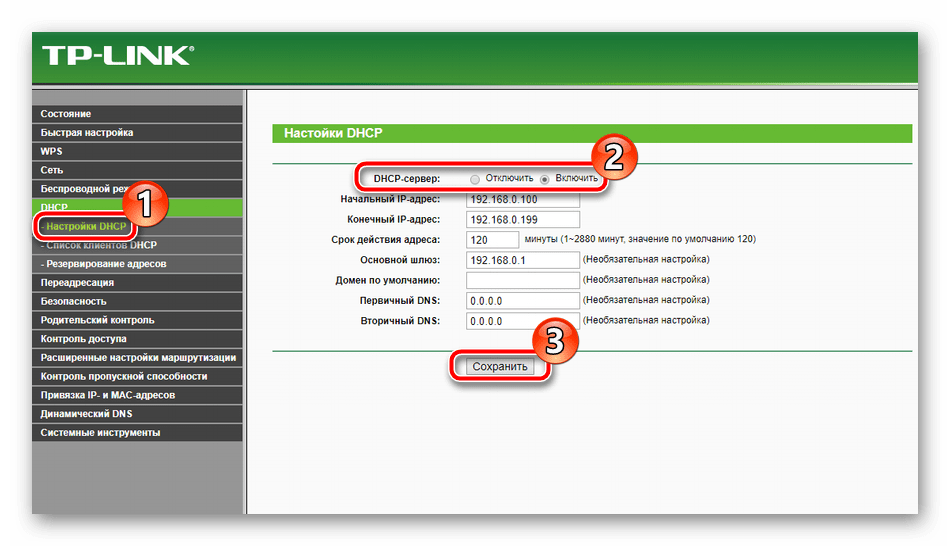Click the Конечный IP-адрес field
The height and width of the screenshot is (546, 950).
click(523, 219)
